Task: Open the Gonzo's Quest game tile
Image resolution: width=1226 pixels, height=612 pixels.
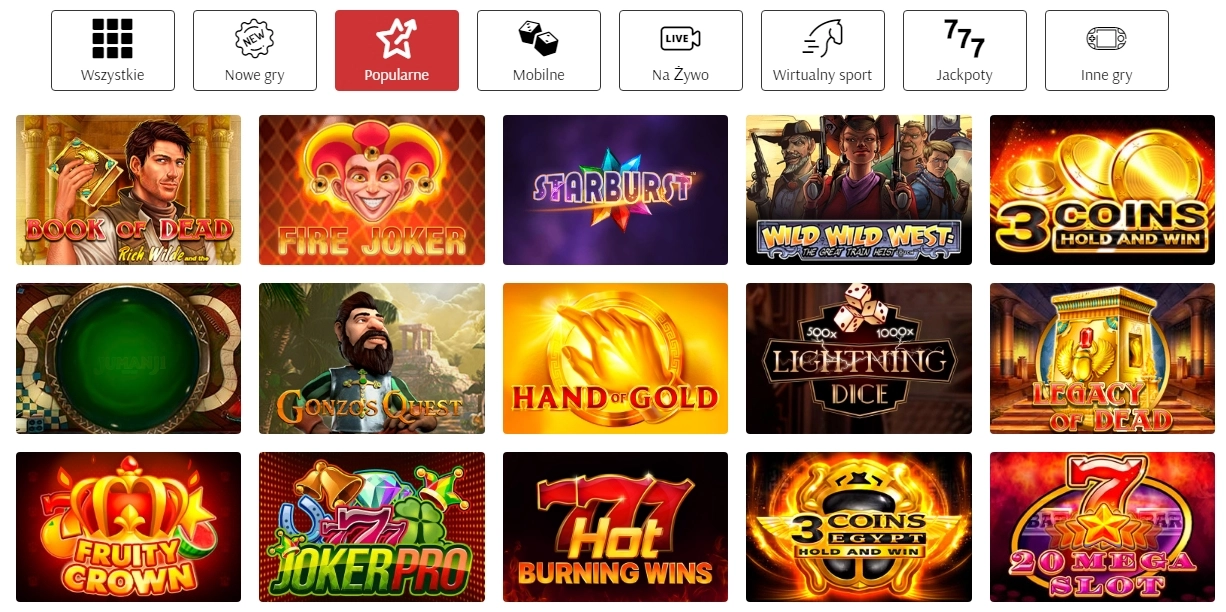Action: [x=372, y=358]
